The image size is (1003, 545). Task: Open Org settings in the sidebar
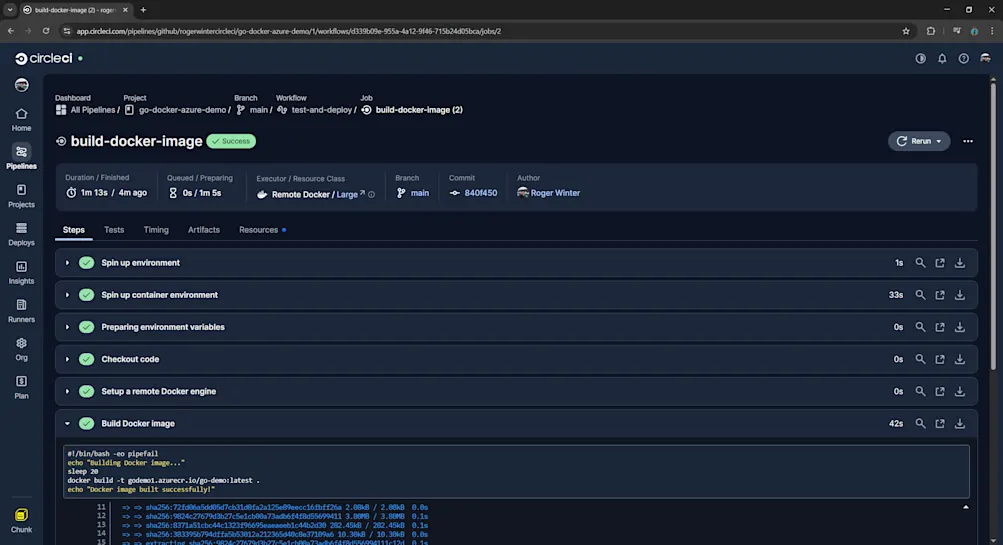(21, 350)
